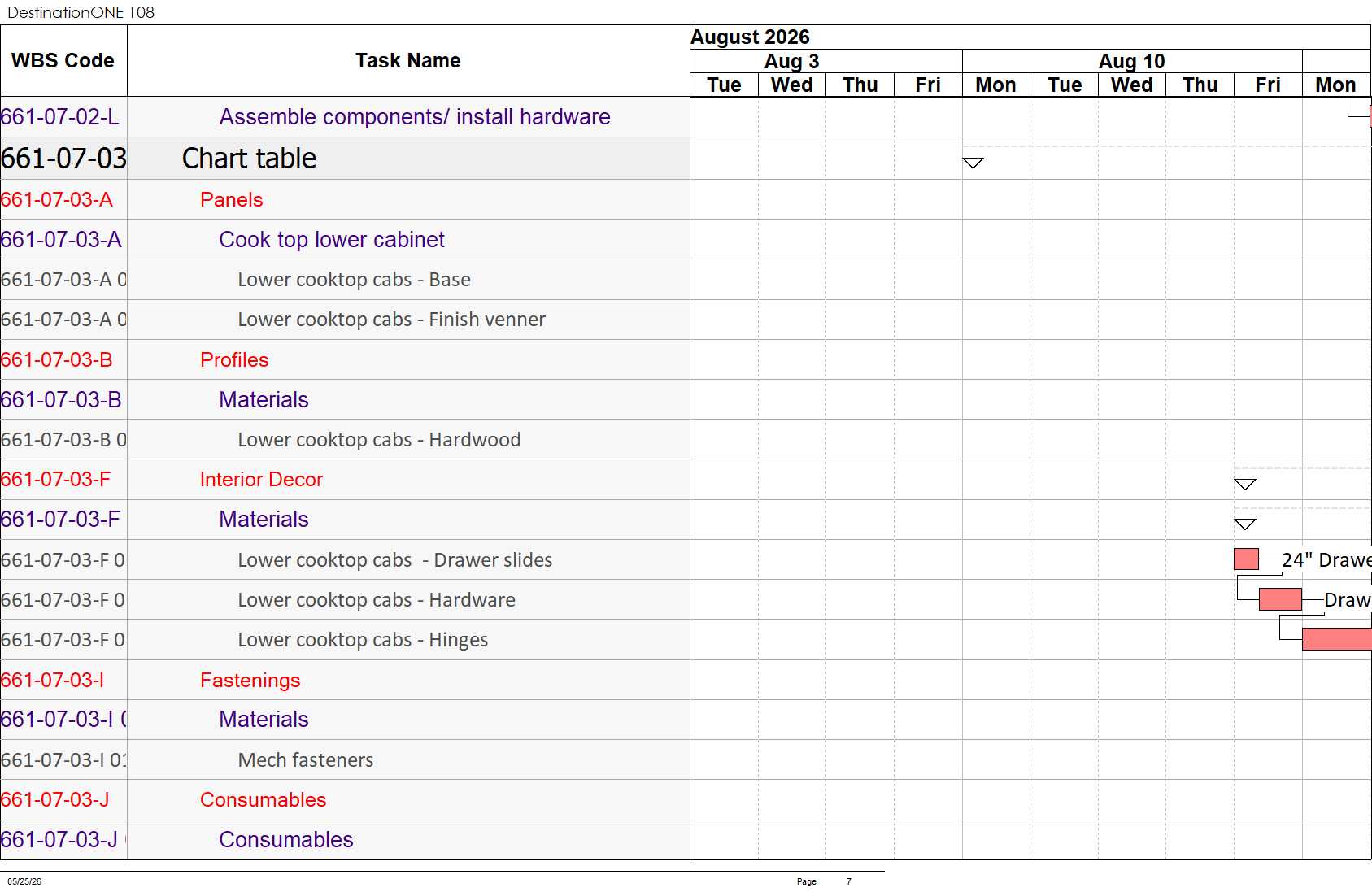Click the '24" Drawe' bar label
1372x892 pixels.
(x=1326, y=560)
